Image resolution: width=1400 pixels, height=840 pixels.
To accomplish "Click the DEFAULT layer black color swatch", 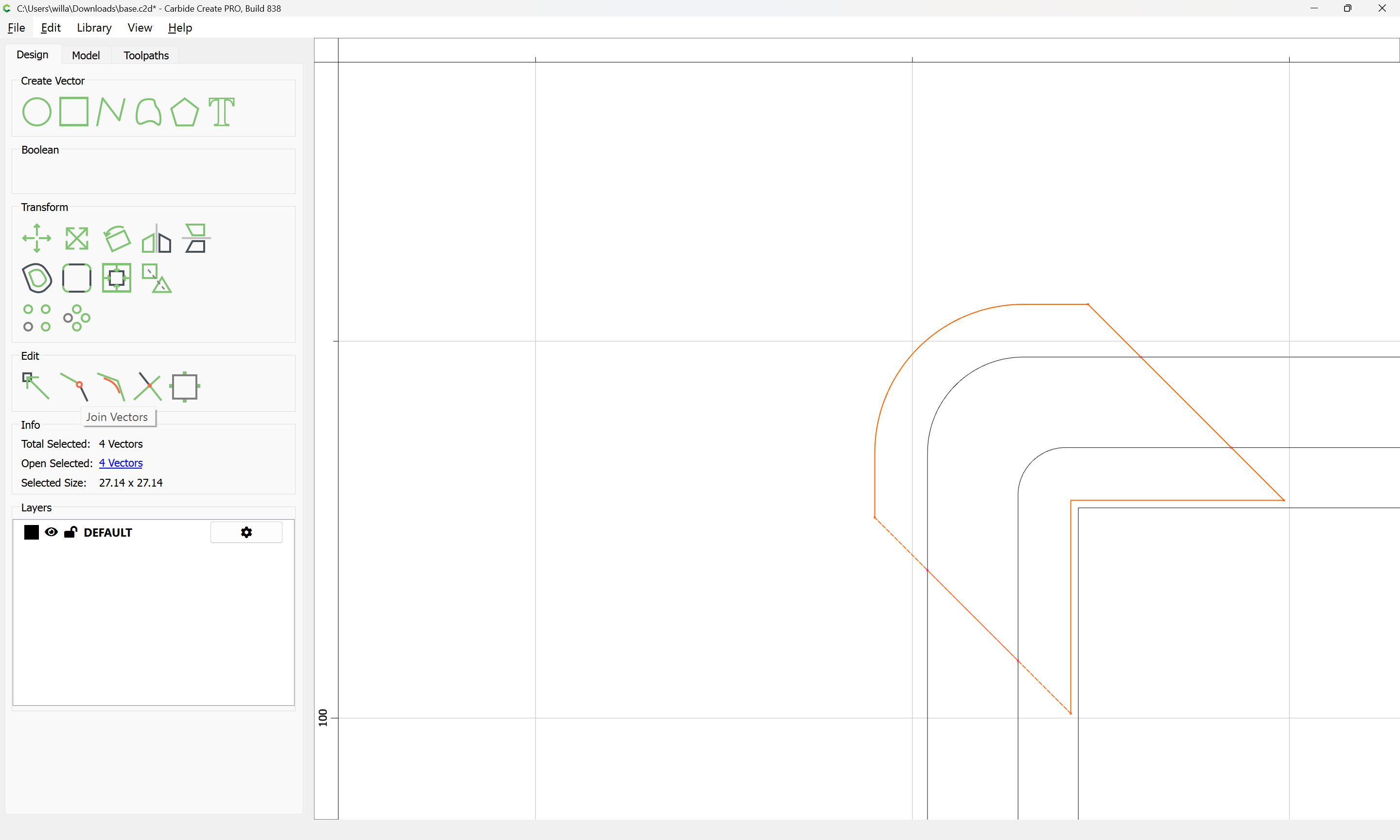I will [x=31, y=532].
